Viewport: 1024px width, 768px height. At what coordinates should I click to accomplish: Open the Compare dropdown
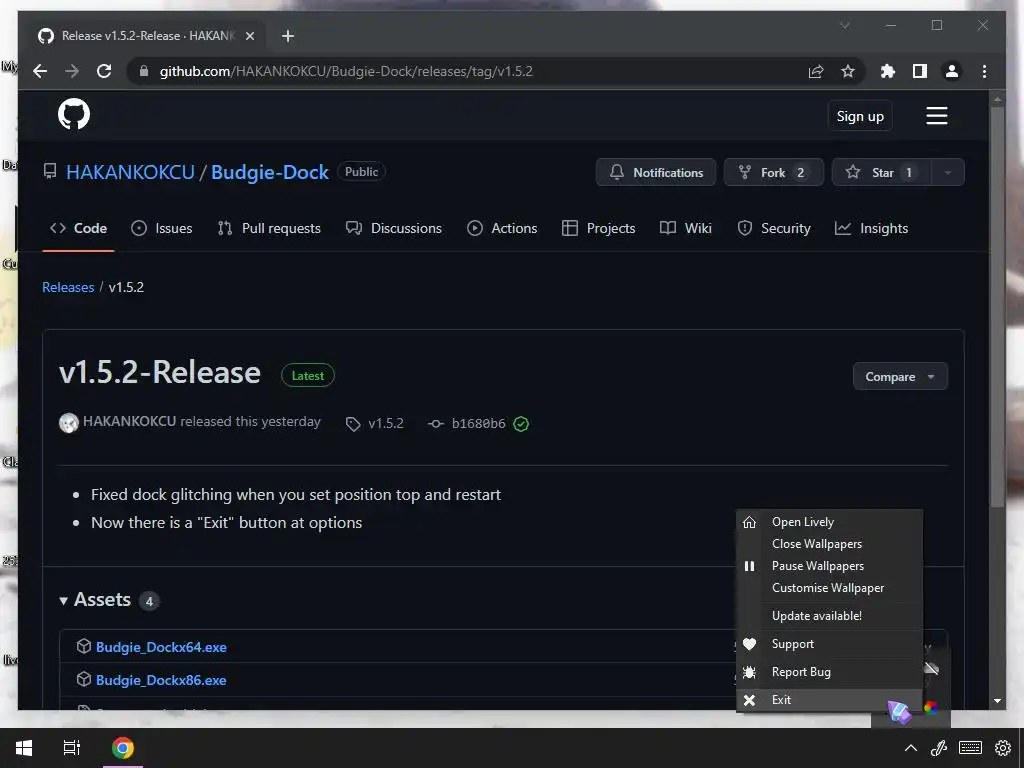900,377
